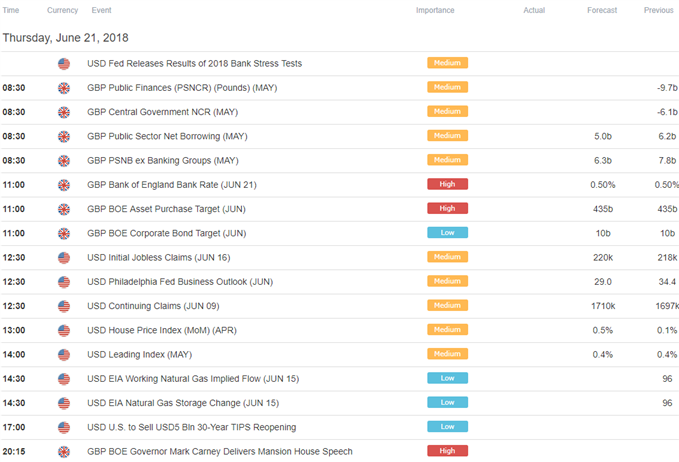Open GBP Bank of England Bank Rate event
Viewport: 679px width, 462px height.
(172, 185)
